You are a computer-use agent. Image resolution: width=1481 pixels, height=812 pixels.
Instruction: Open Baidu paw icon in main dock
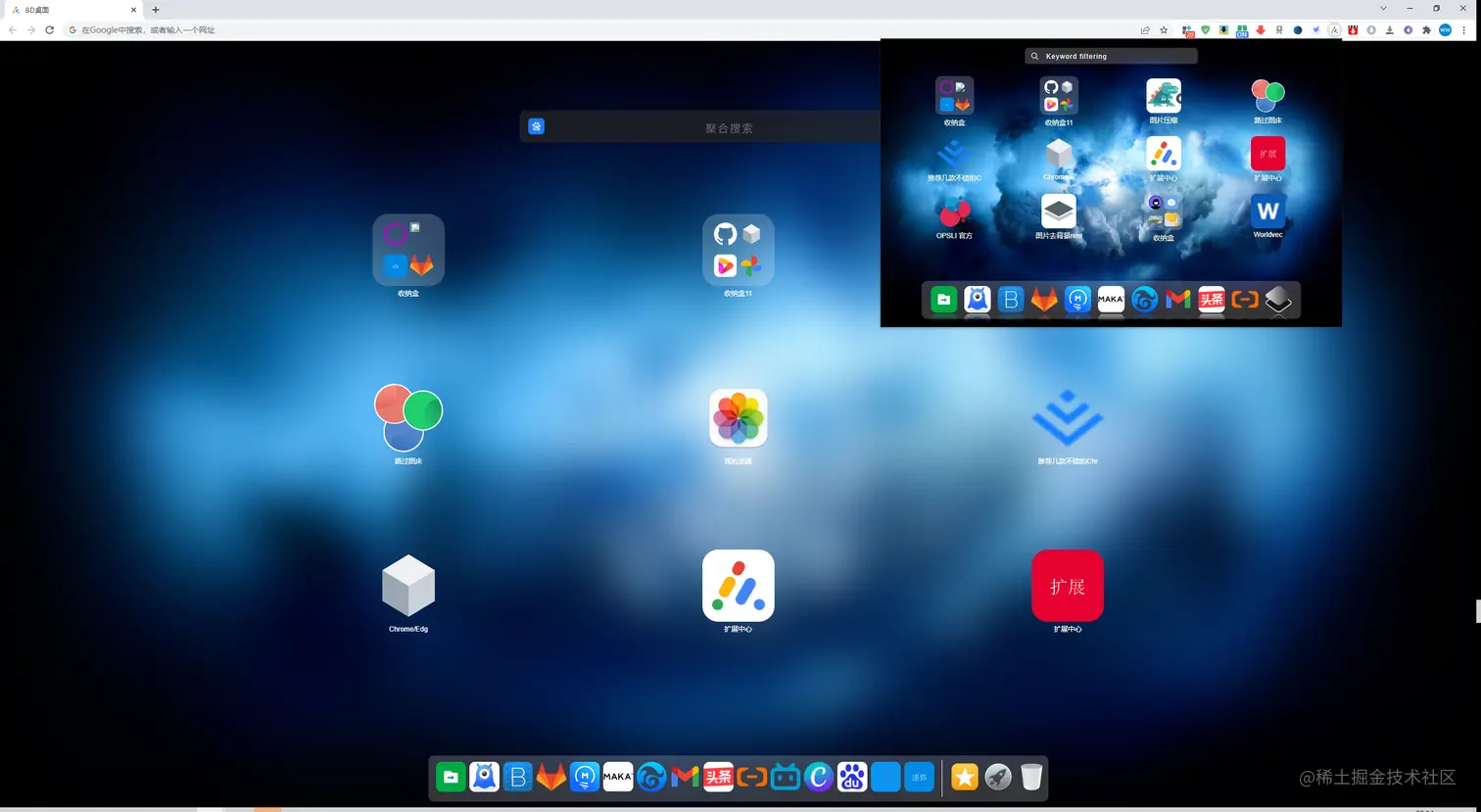(x=852, y=777)
